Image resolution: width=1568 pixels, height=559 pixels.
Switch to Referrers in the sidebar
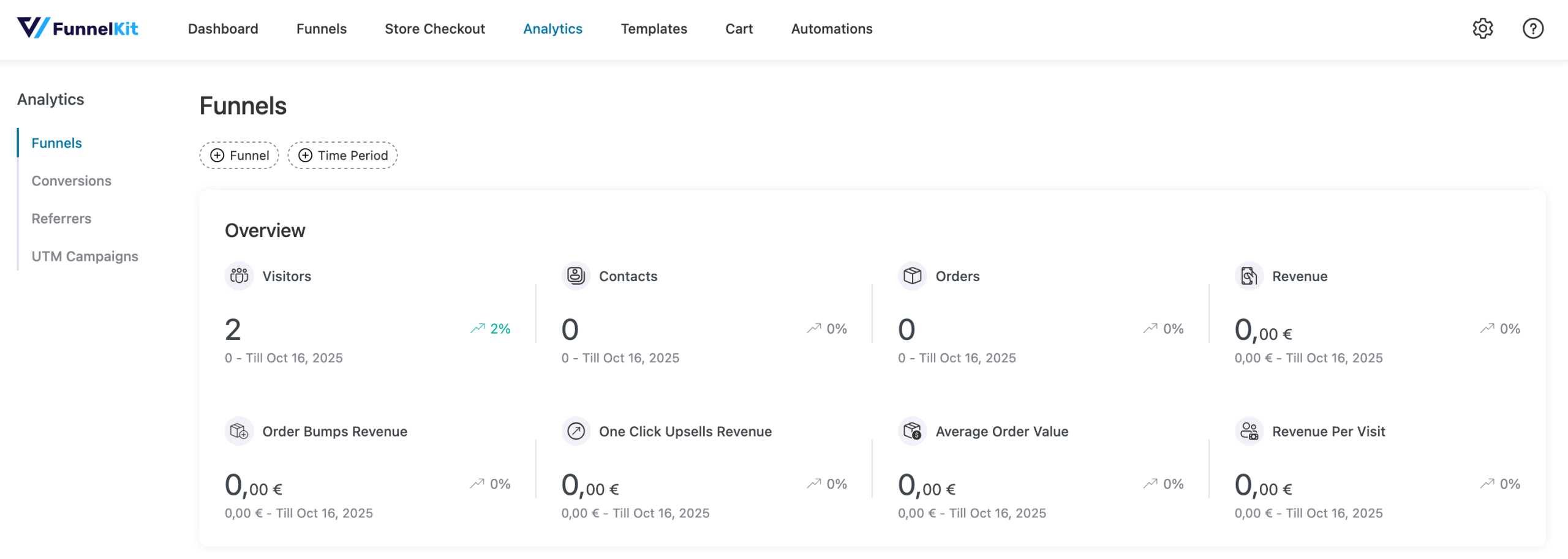pyautogui.click(x=61, y=219)
